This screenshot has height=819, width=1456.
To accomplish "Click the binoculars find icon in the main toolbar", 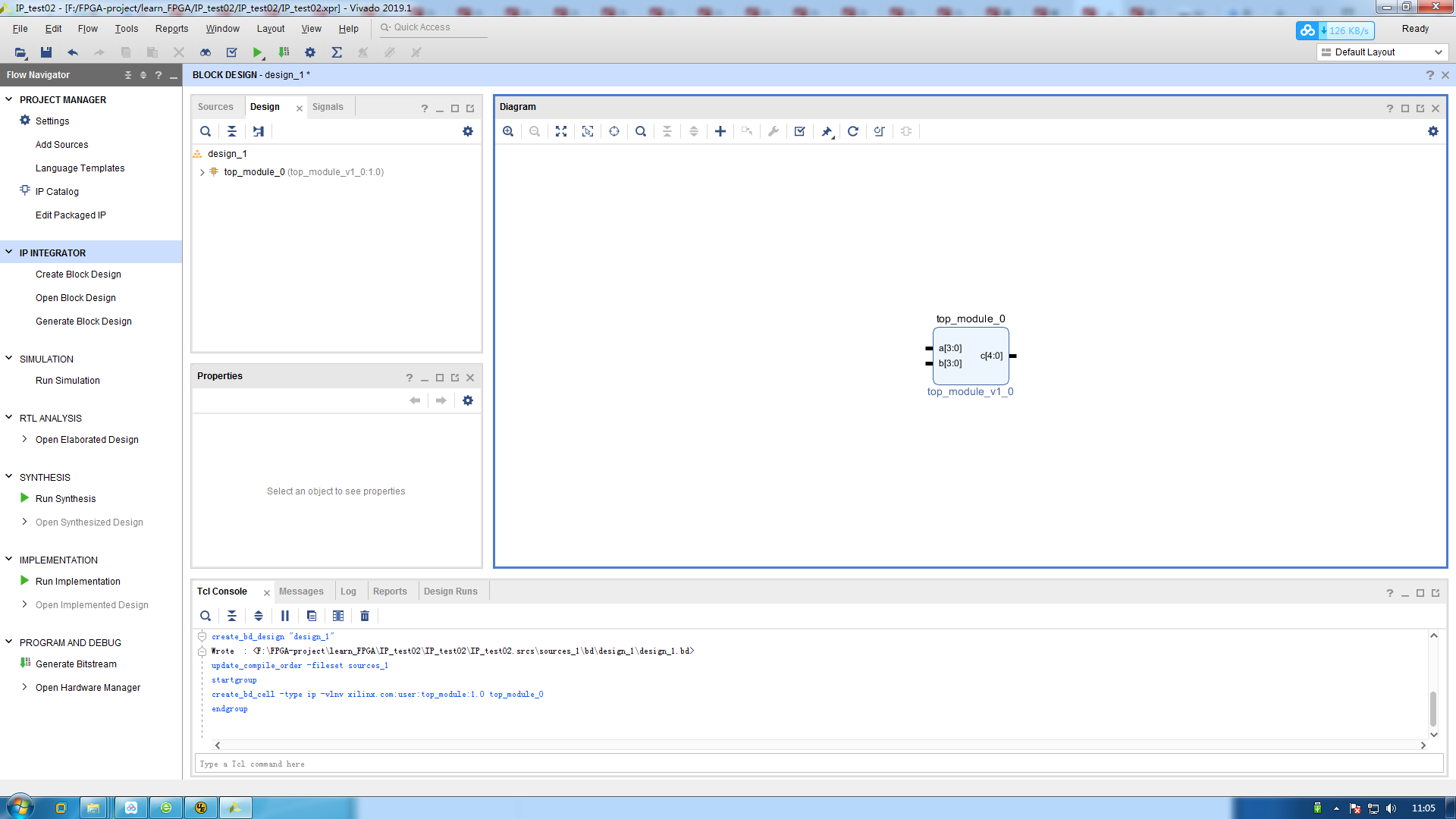I will pos(206,52).
